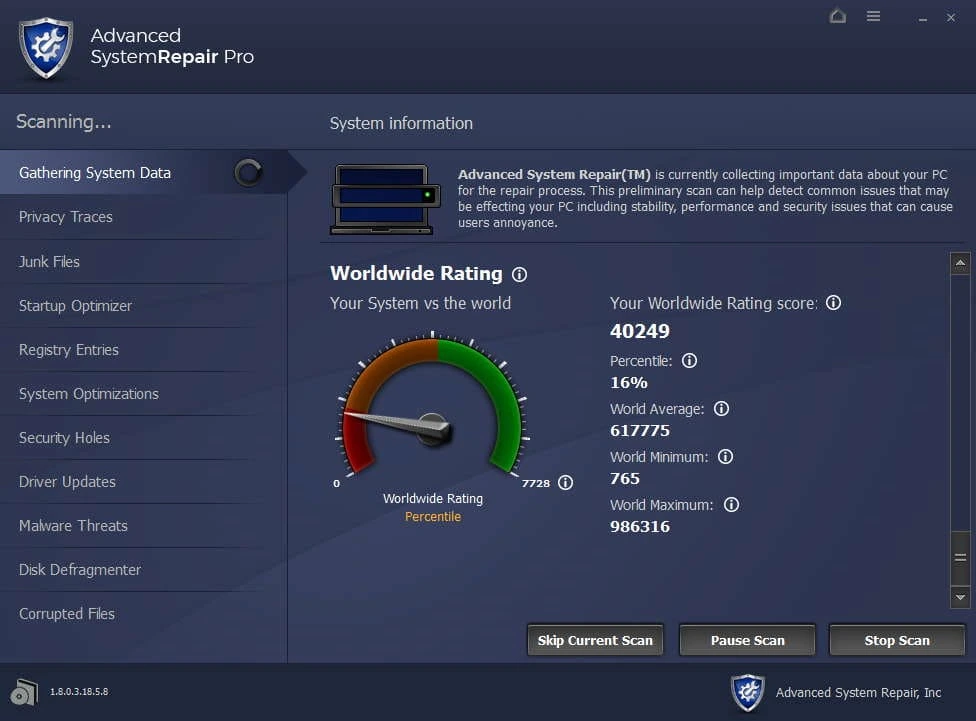This screenshot has height=721, width=976.
Task: Click info icon beside Your Worldwide Rating score
Action: click(833, 303)
